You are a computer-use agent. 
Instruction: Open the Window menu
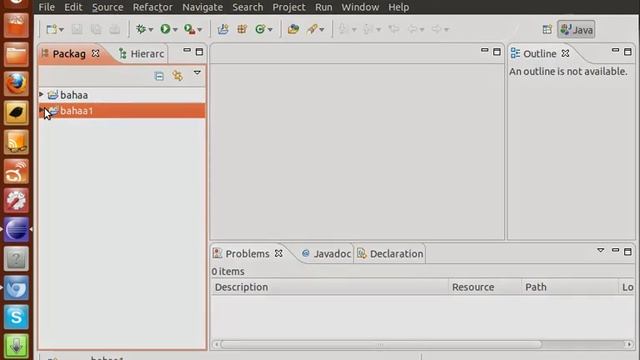[x=360, y=7]
